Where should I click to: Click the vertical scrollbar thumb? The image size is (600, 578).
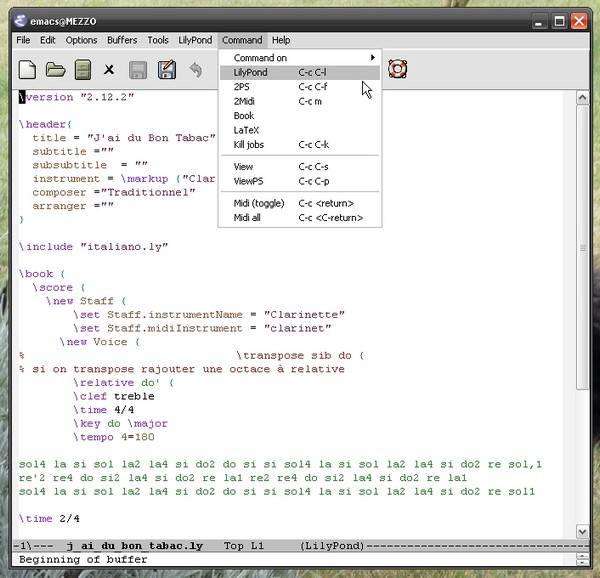582,248
